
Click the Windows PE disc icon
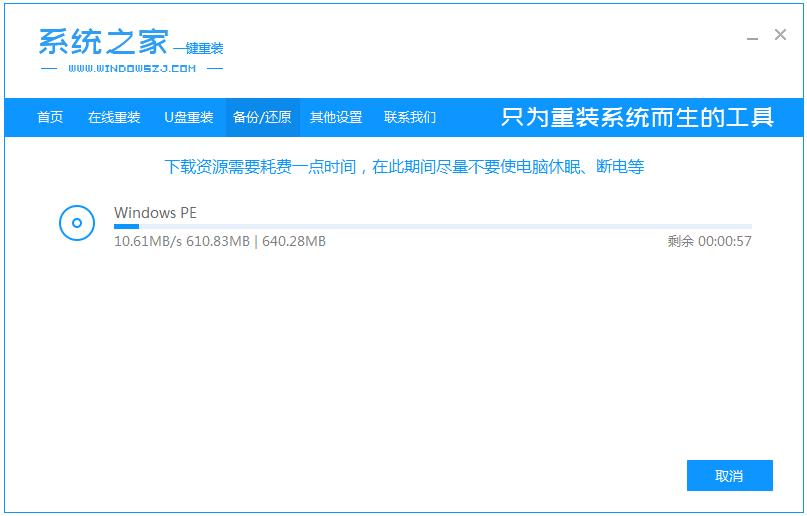pyautogui.click(x=77, y=223)
